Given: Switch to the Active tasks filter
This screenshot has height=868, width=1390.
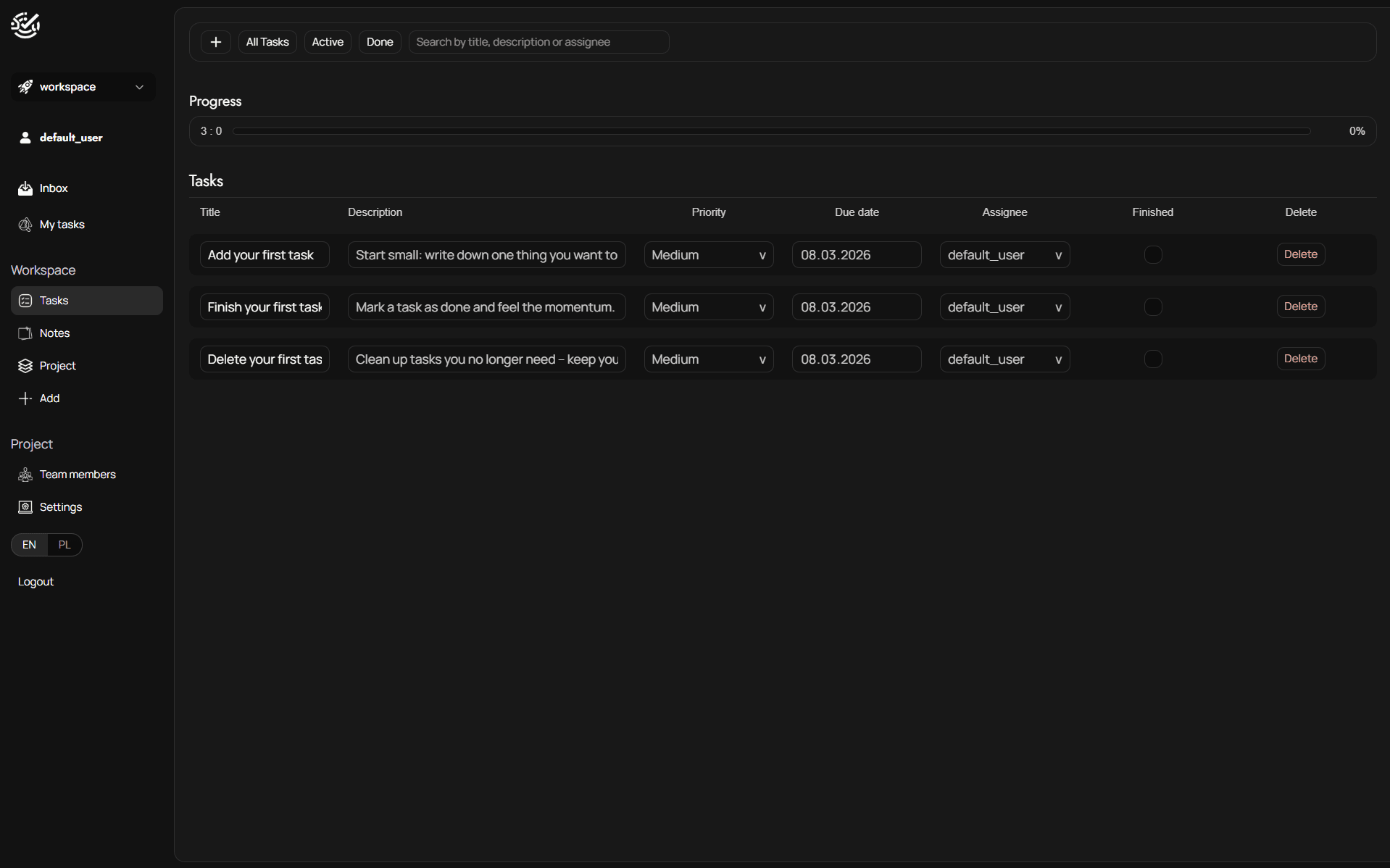Looking at the screenshot, I should [328, 42].
